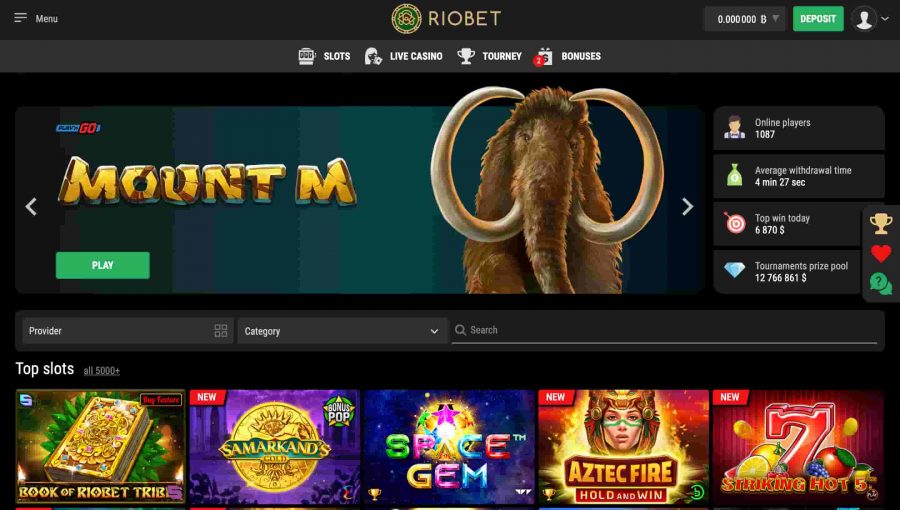The width and height of the screenshot is (900, 510).
Task: Open Aztec Fire Hold and Win slot
Action: (x=624, y=447)
